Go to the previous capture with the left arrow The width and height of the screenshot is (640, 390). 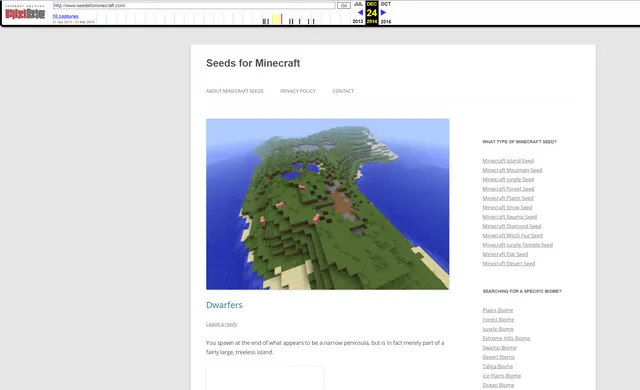[360, 13]
